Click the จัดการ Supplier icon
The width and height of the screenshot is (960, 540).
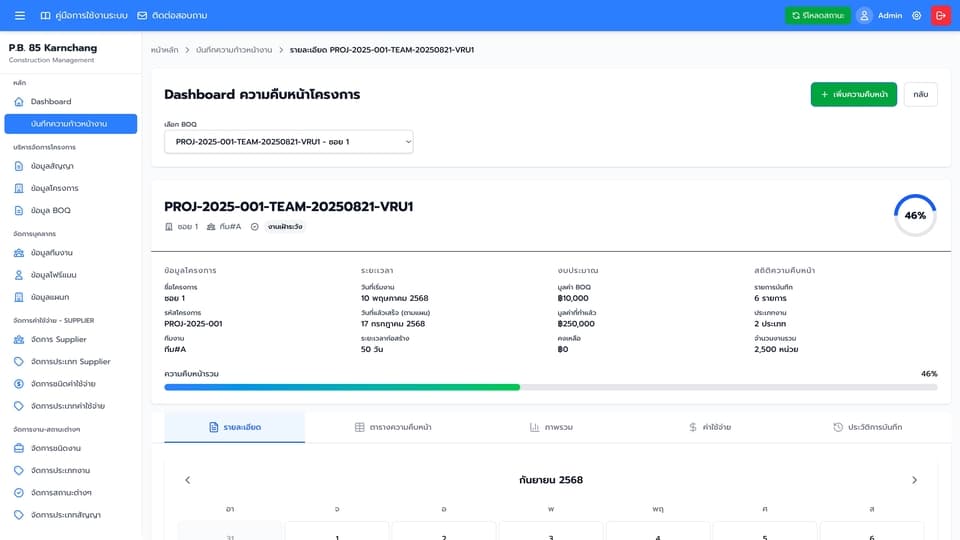tap(19, 339)
